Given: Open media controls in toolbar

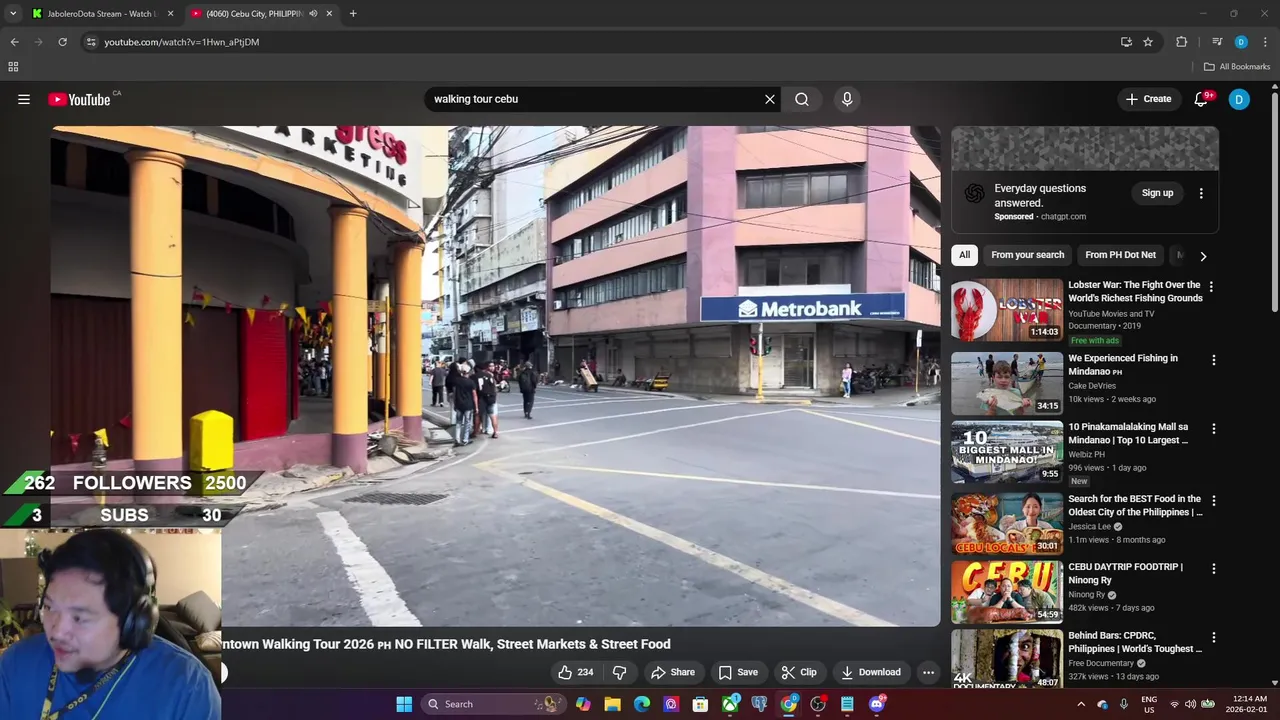Looking at the screenshot, I should click(1217, 42).
